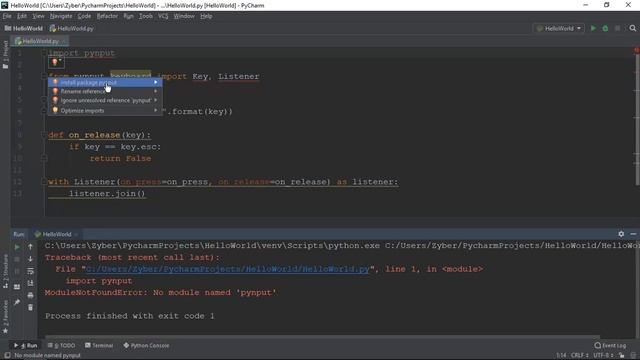Open Run panel settings gear

tap(621, 234)
